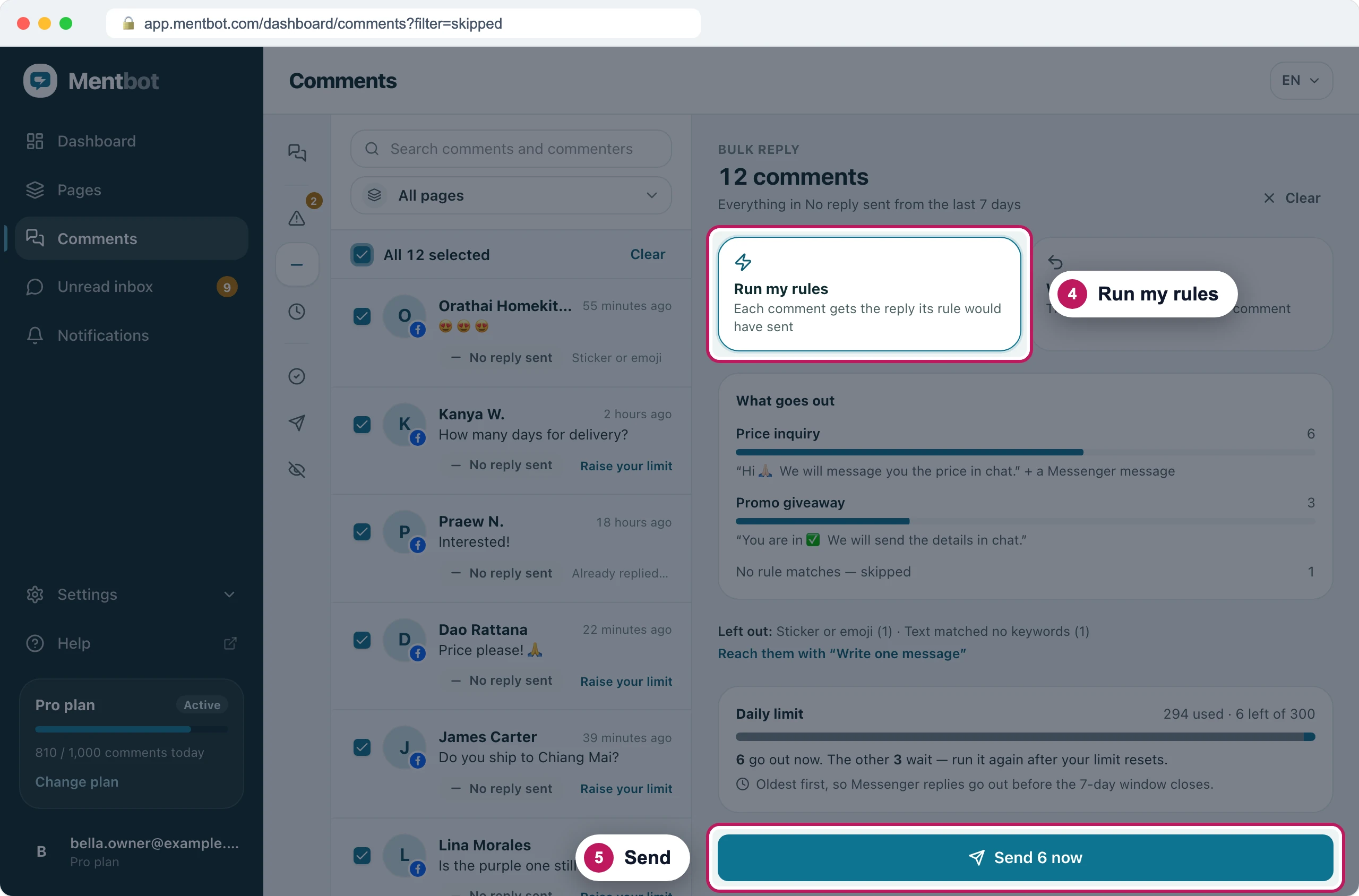Uncheck James Carter's comment checkbox
1359x896 pixels.
click(x=362, y=747)
